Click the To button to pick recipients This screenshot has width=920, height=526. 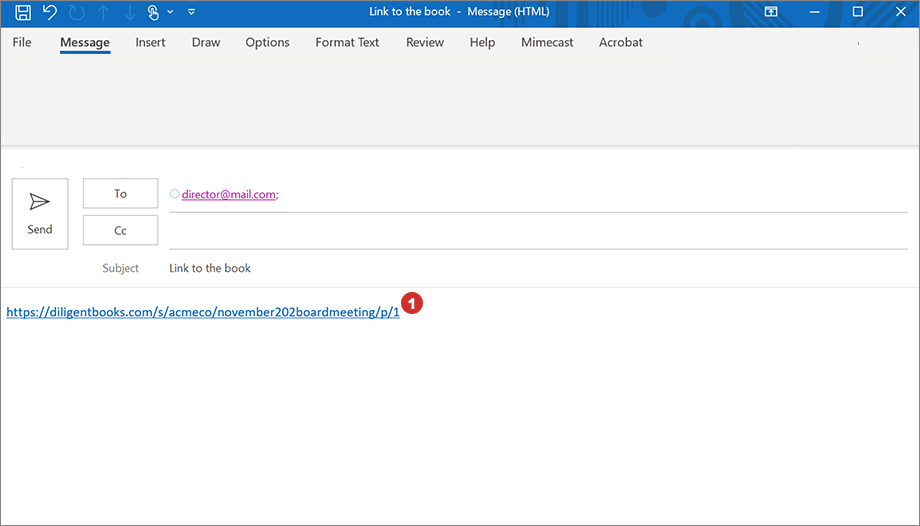120,194
